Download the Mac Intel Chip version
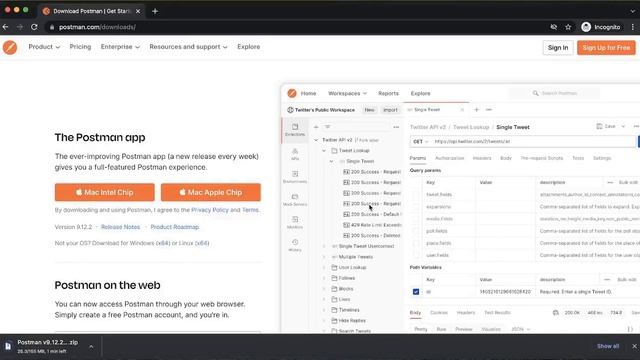The width and height of the screenshot is (640, 360). tap(104, 192)
